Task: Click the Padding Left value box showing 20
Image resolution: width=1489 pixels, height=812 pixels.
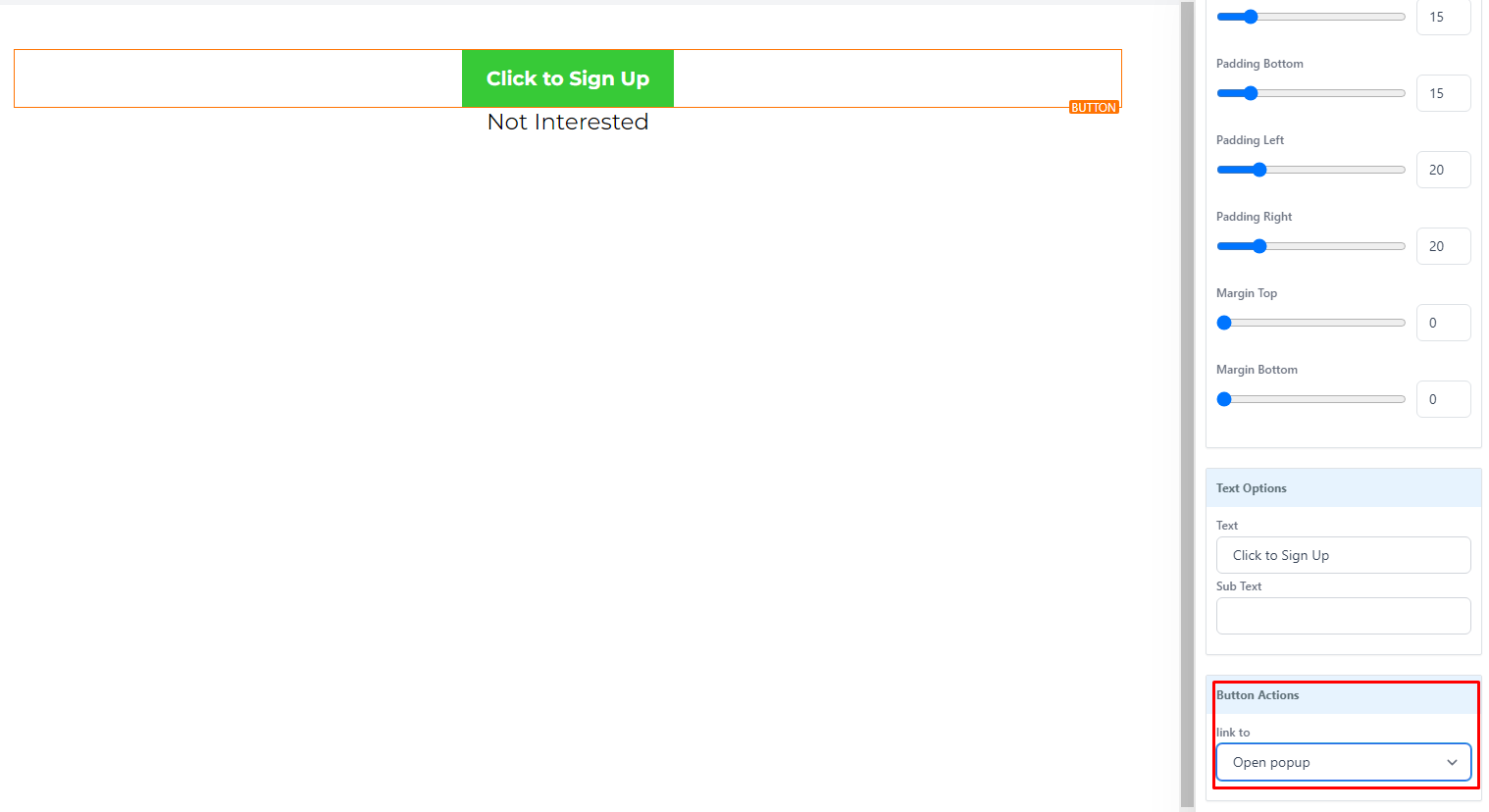Action: pos(1443,170)
